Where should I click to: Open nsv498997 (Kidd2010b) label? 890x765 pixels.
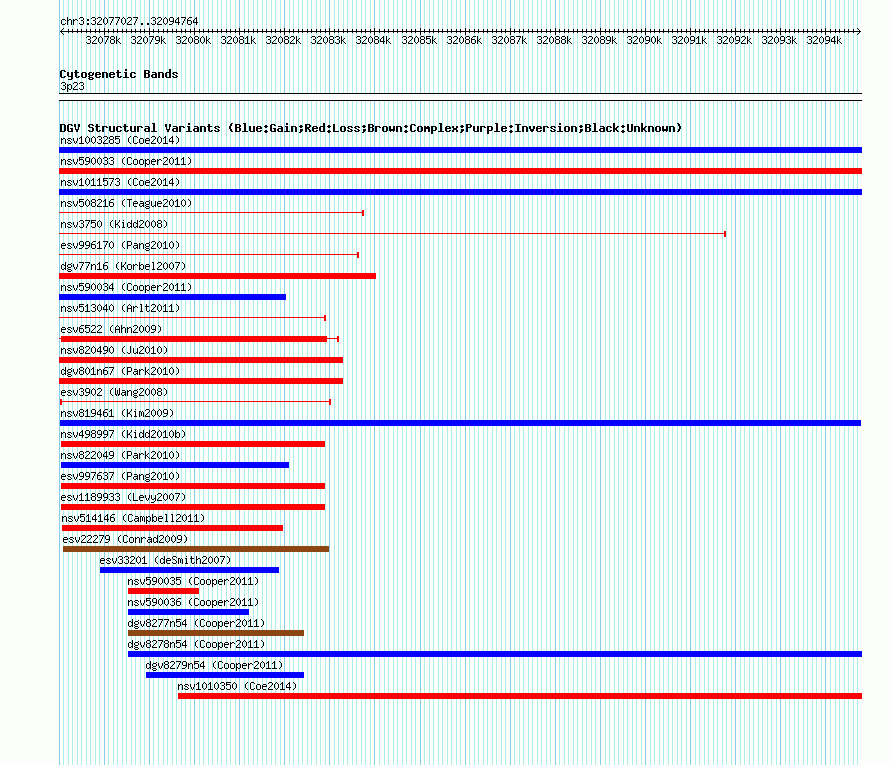coord(123,434)
